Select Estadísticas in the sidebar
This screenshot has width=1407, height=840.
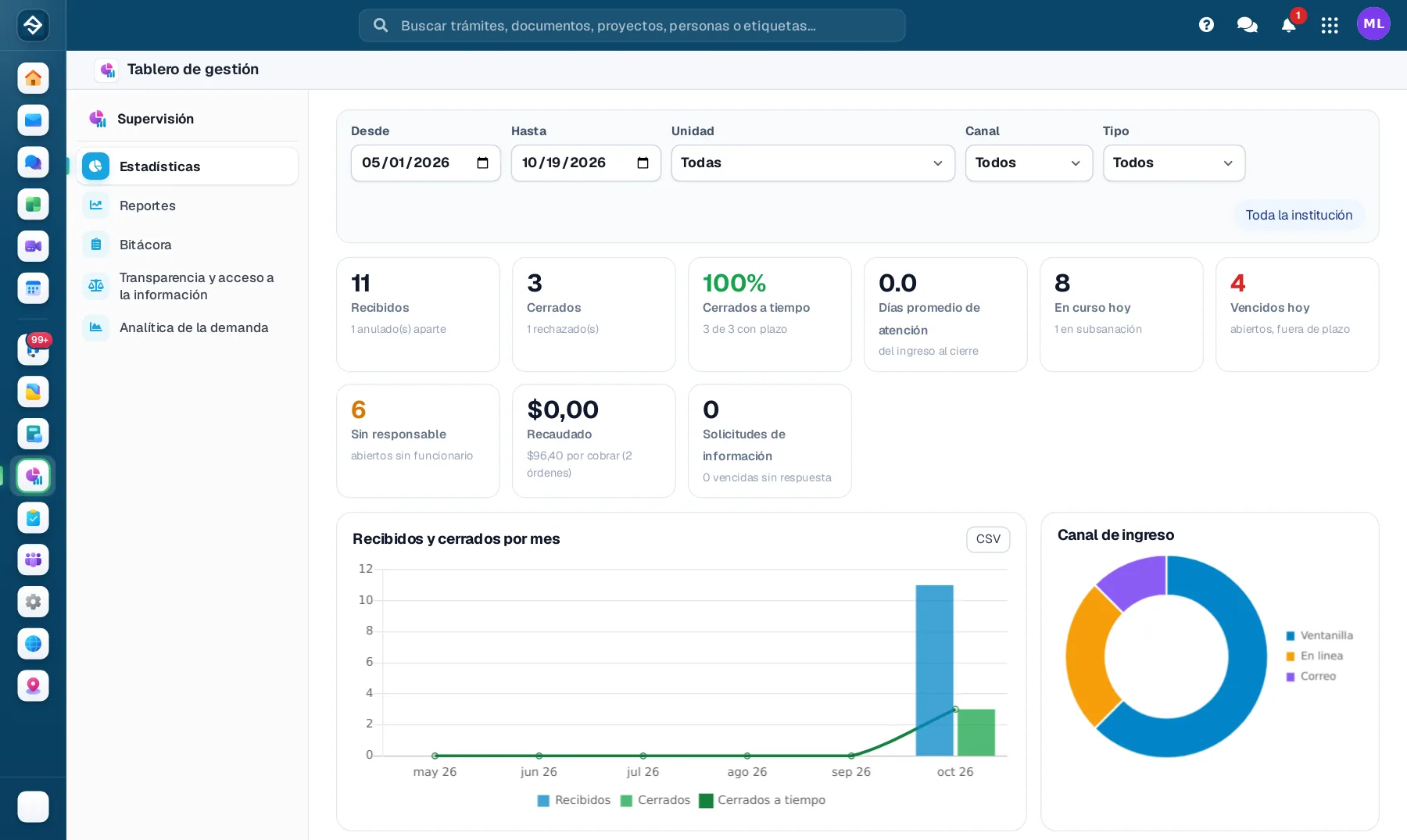point(188,166)
